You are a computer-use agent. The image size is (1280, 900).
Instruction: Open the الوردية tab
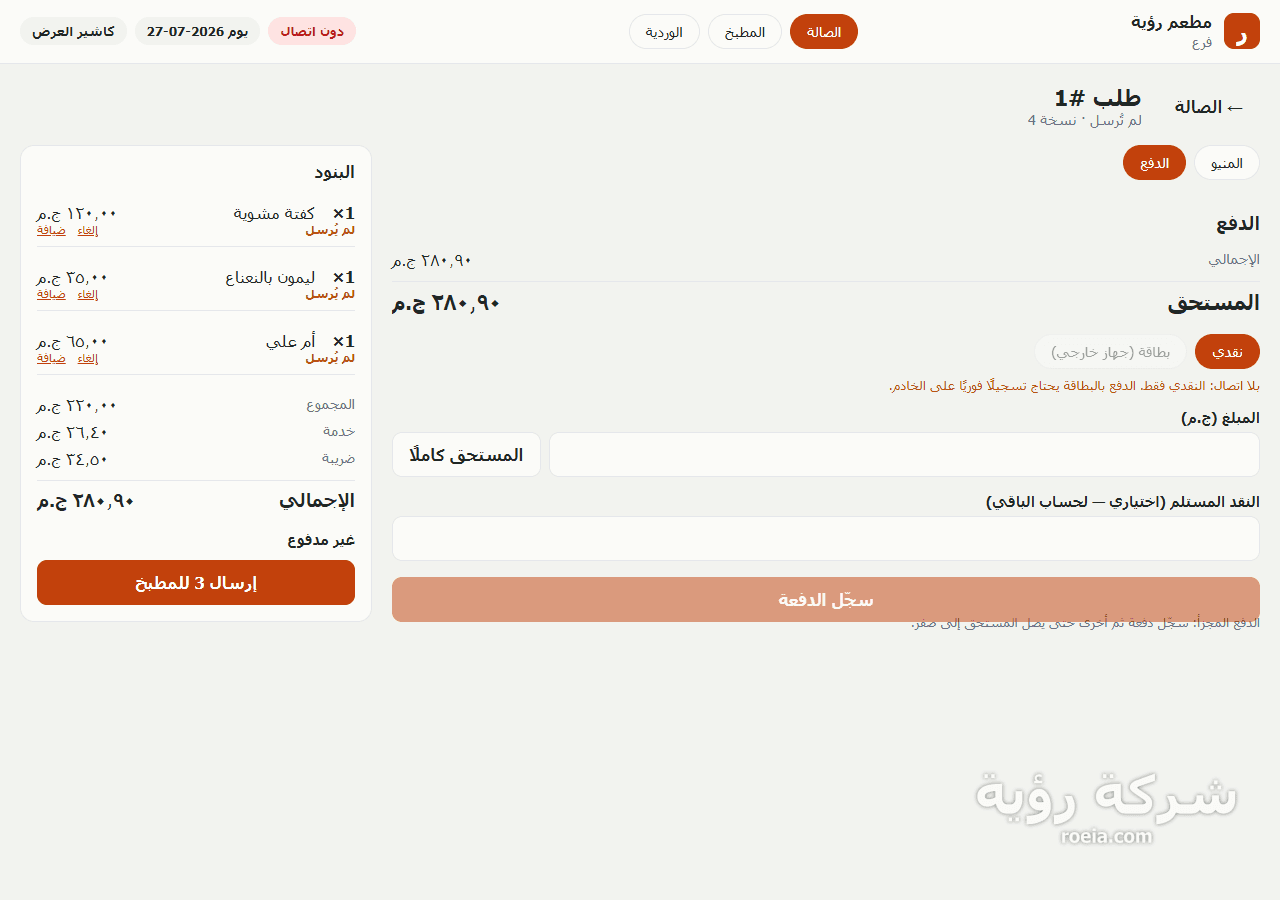point(664,31)
